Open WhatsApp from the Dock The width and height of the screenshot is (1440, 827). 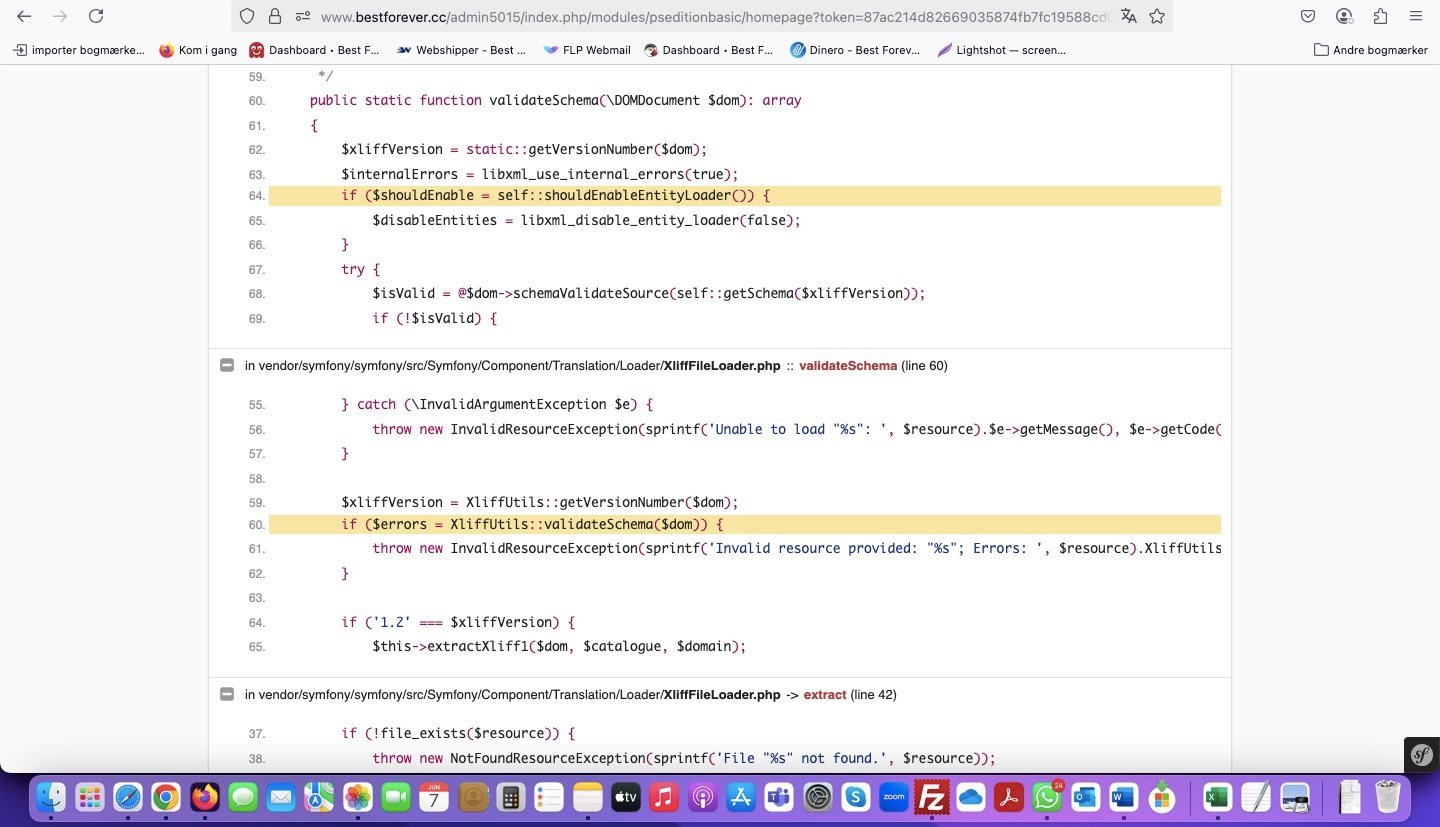point(1047,797)
